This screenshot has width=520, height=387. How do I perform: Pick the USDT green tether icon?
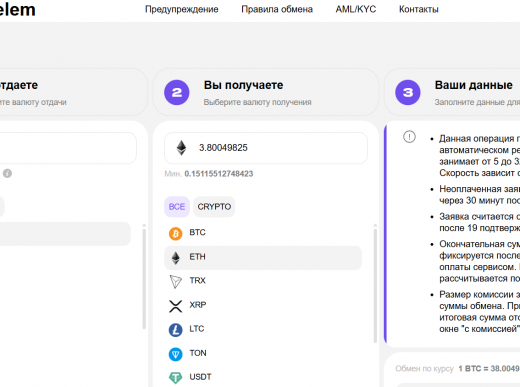pyautogui.click(x=176, y=378)
